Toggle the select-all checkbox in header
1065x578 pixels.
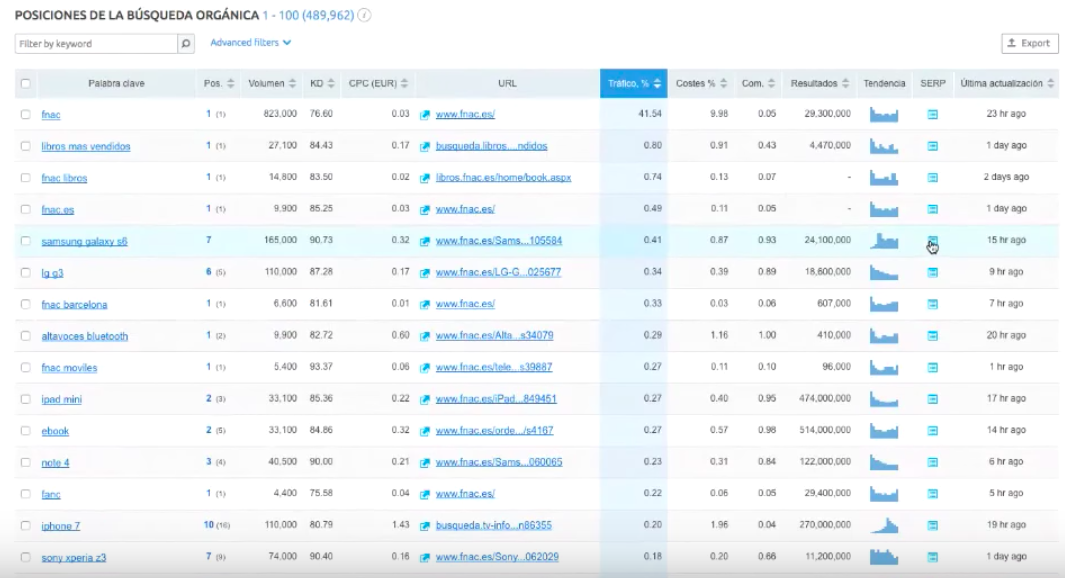(26, 84)
